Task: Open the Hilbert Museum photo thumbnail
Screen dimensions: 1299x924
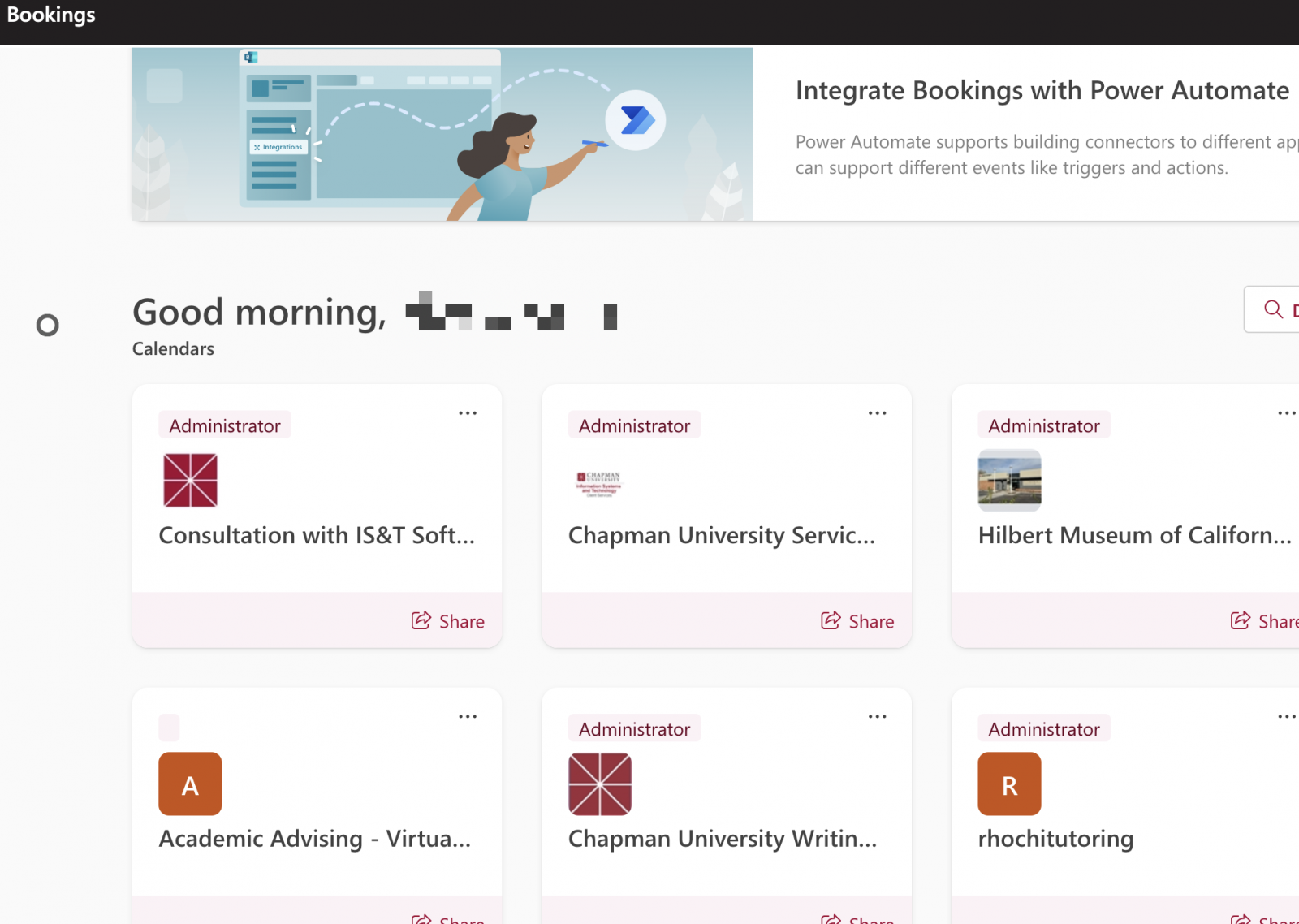Action: [x=1009, y=481]
